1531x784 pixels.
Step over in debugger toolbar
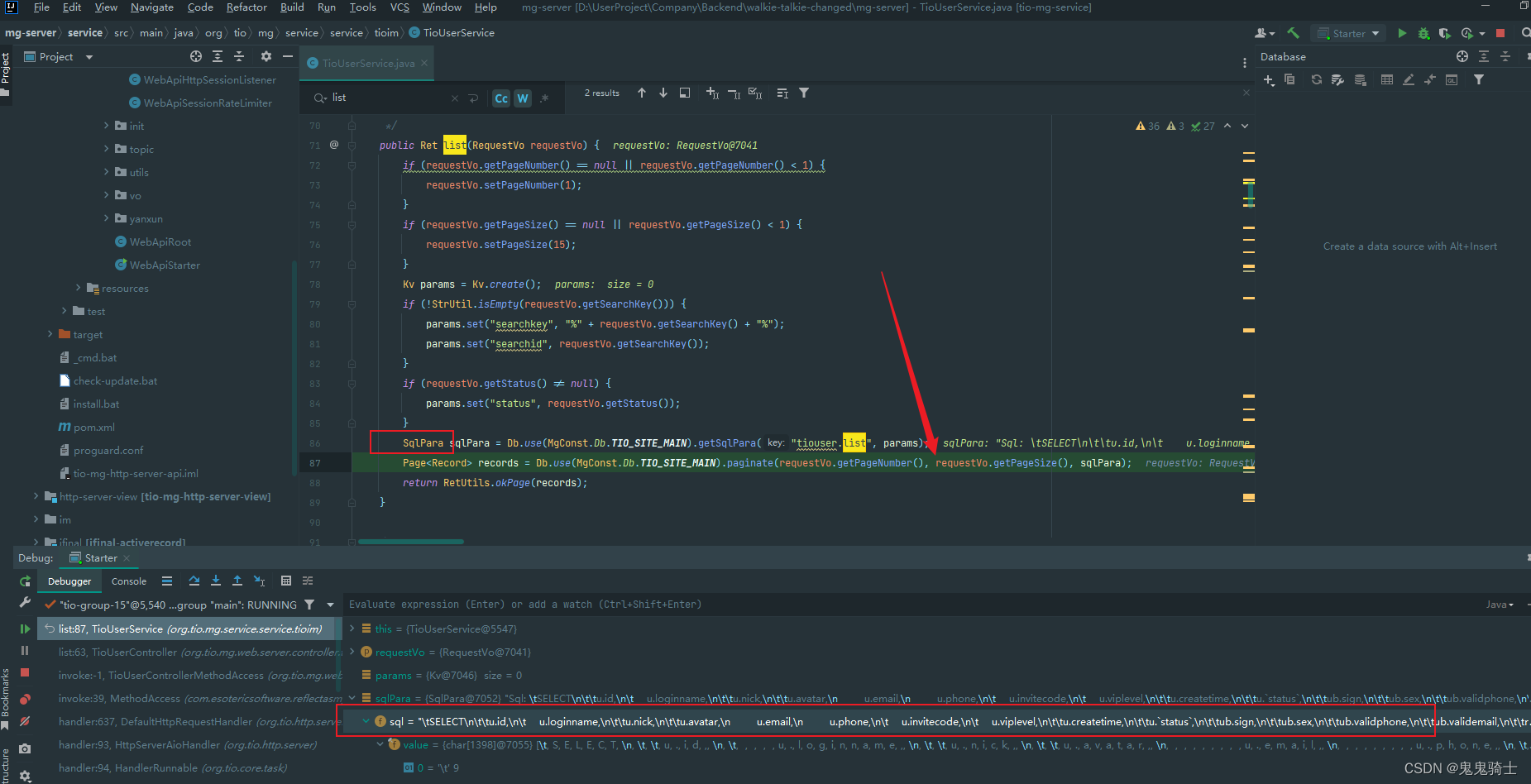point(194,581)
